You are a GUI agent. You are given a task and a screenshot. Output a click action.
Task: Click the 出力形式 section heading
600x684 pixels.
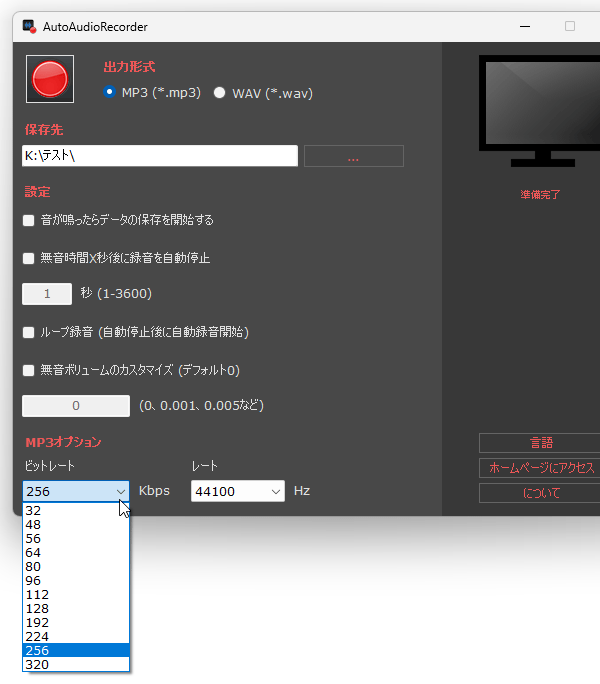[129, 67]
